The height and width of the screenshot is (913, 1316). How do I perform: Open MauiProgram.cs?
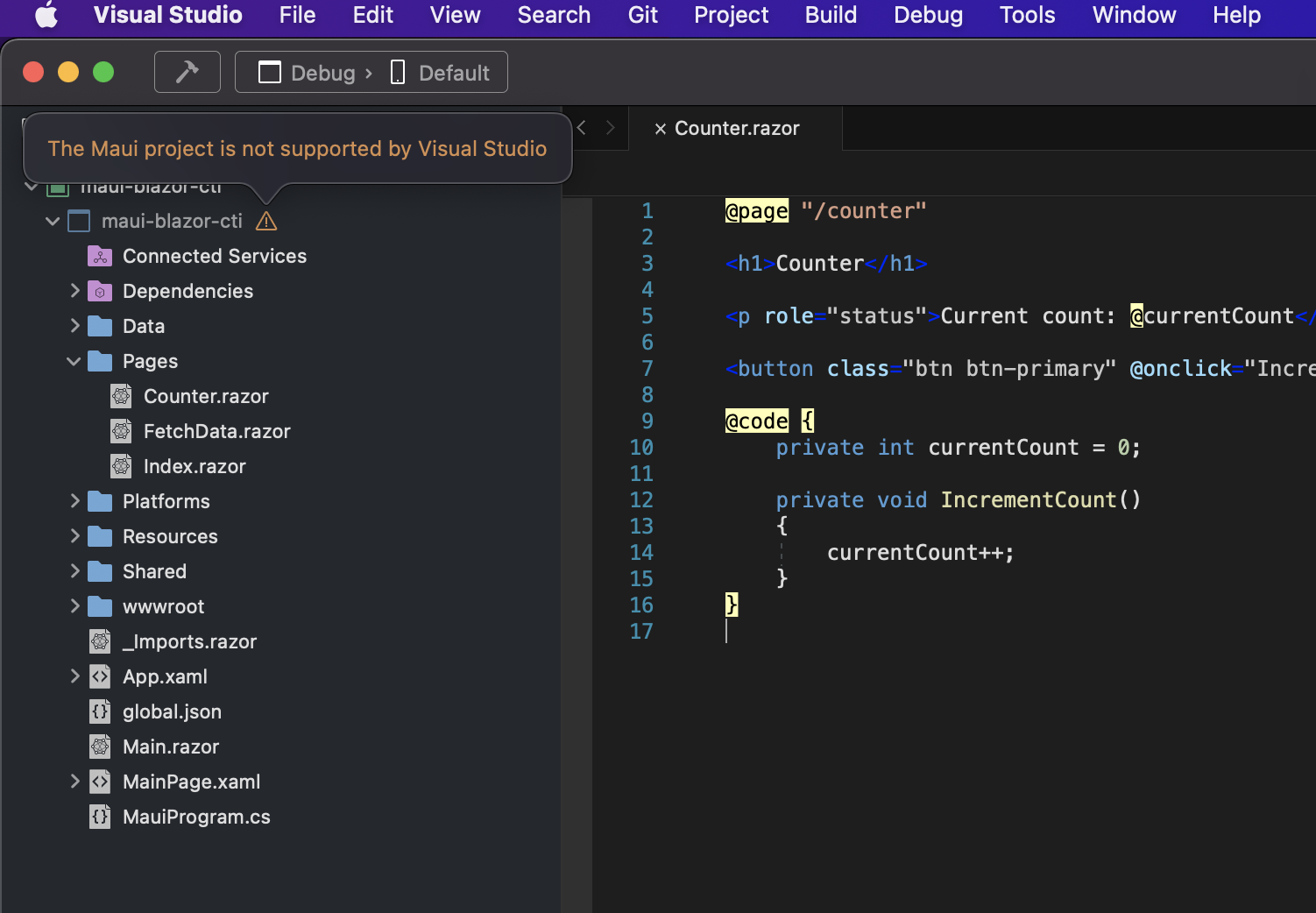(196, 817)
